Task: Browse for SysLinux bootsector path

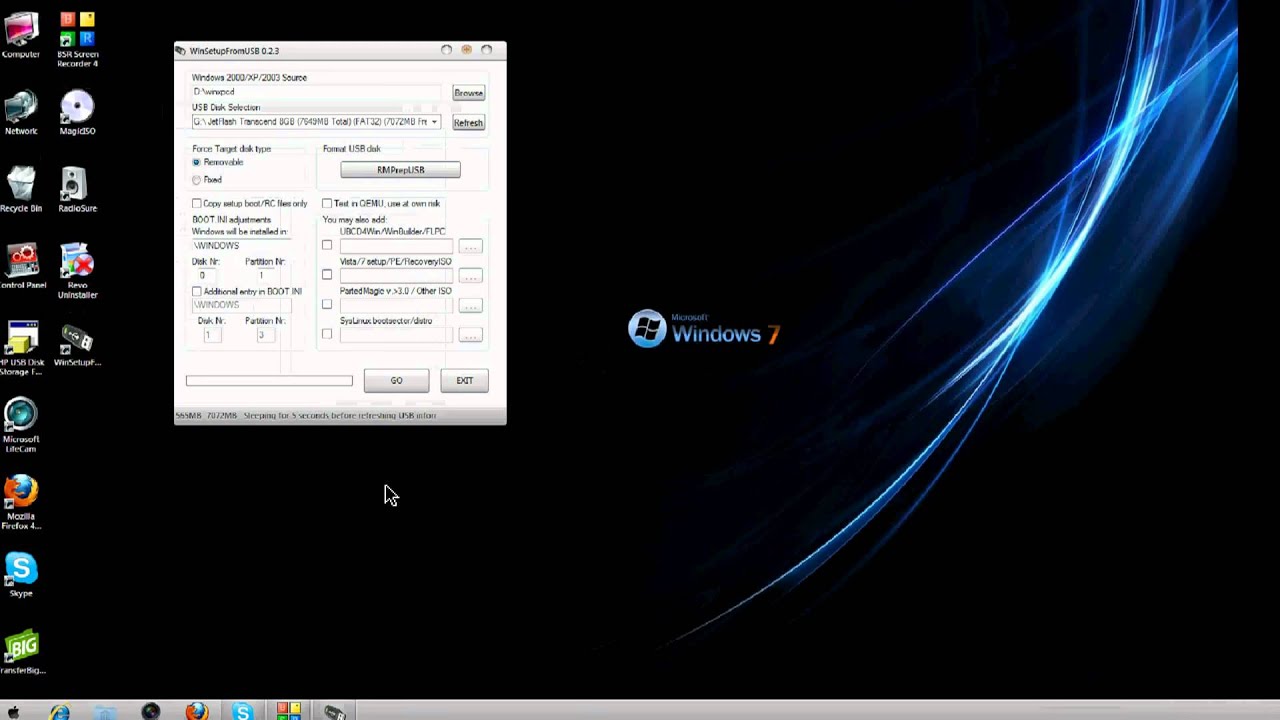Action: pos(470,335)
